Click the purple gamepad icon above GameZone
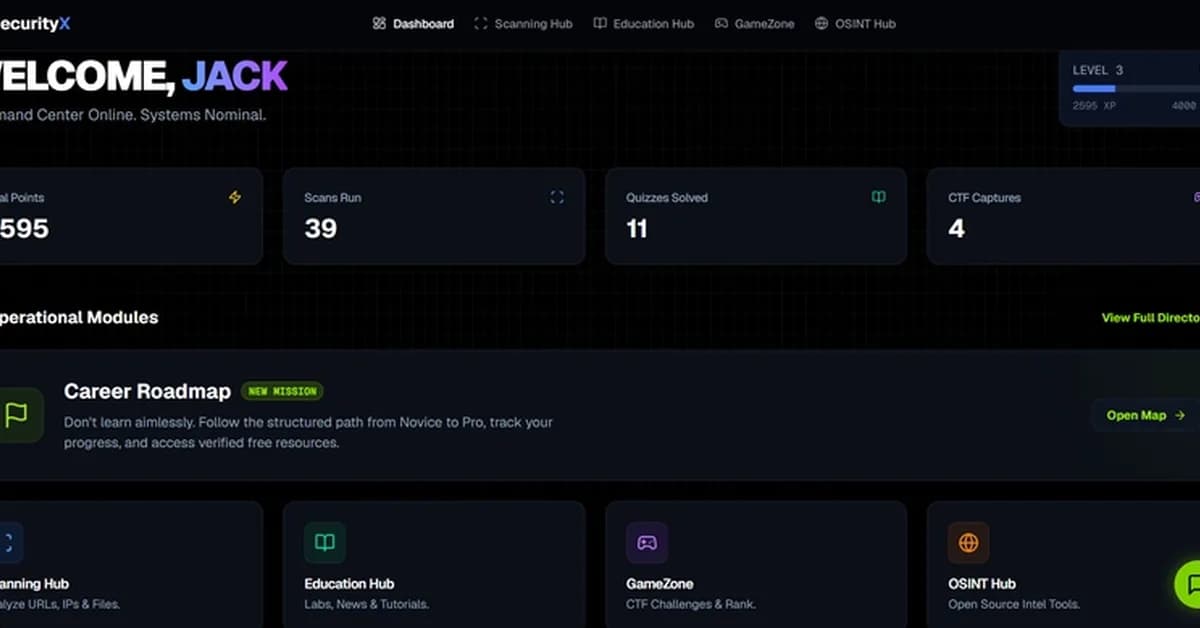This screenshot has height=628, width=1200. pyautogui.click(x=647, y=543)
